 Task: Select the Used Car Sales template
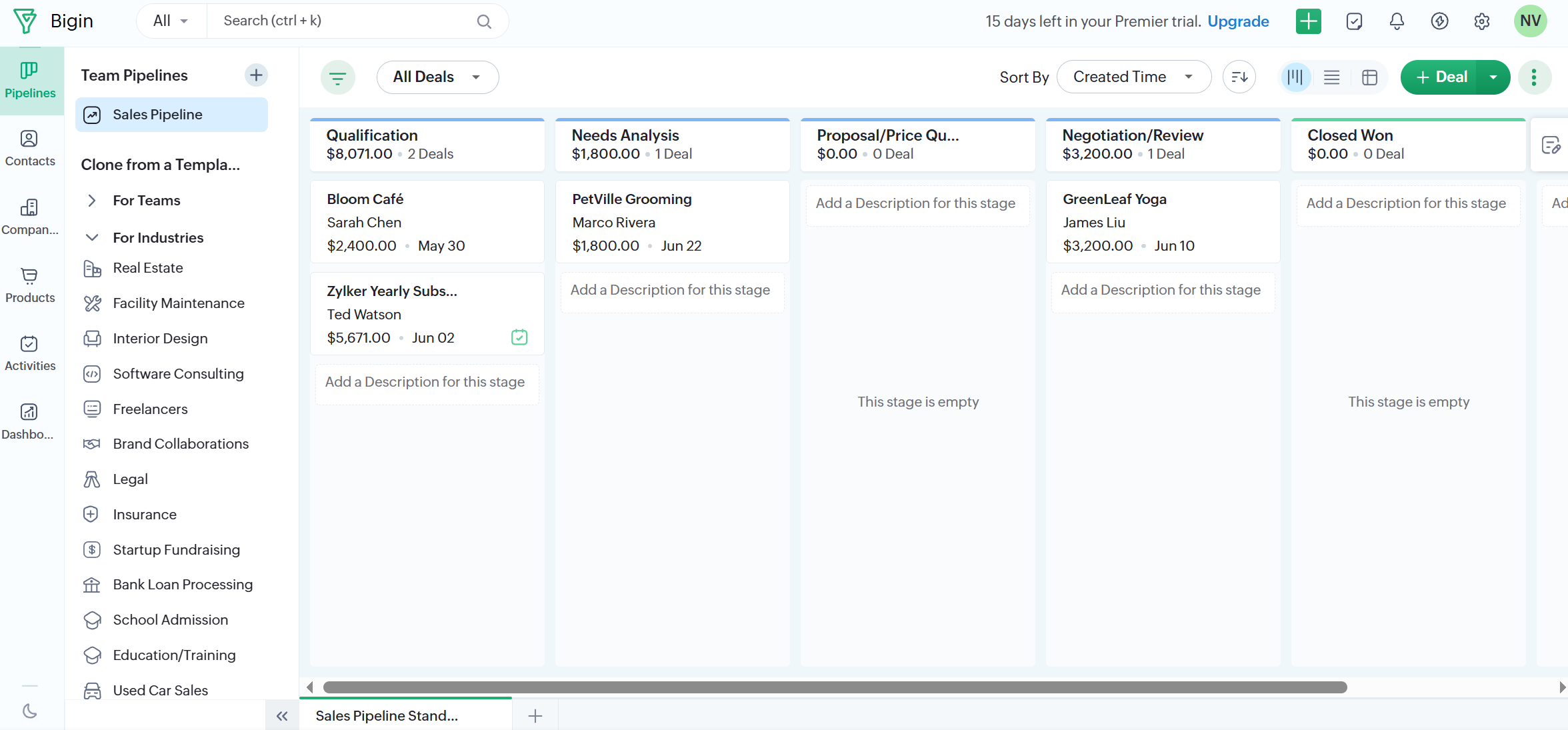tap(160, 691)
